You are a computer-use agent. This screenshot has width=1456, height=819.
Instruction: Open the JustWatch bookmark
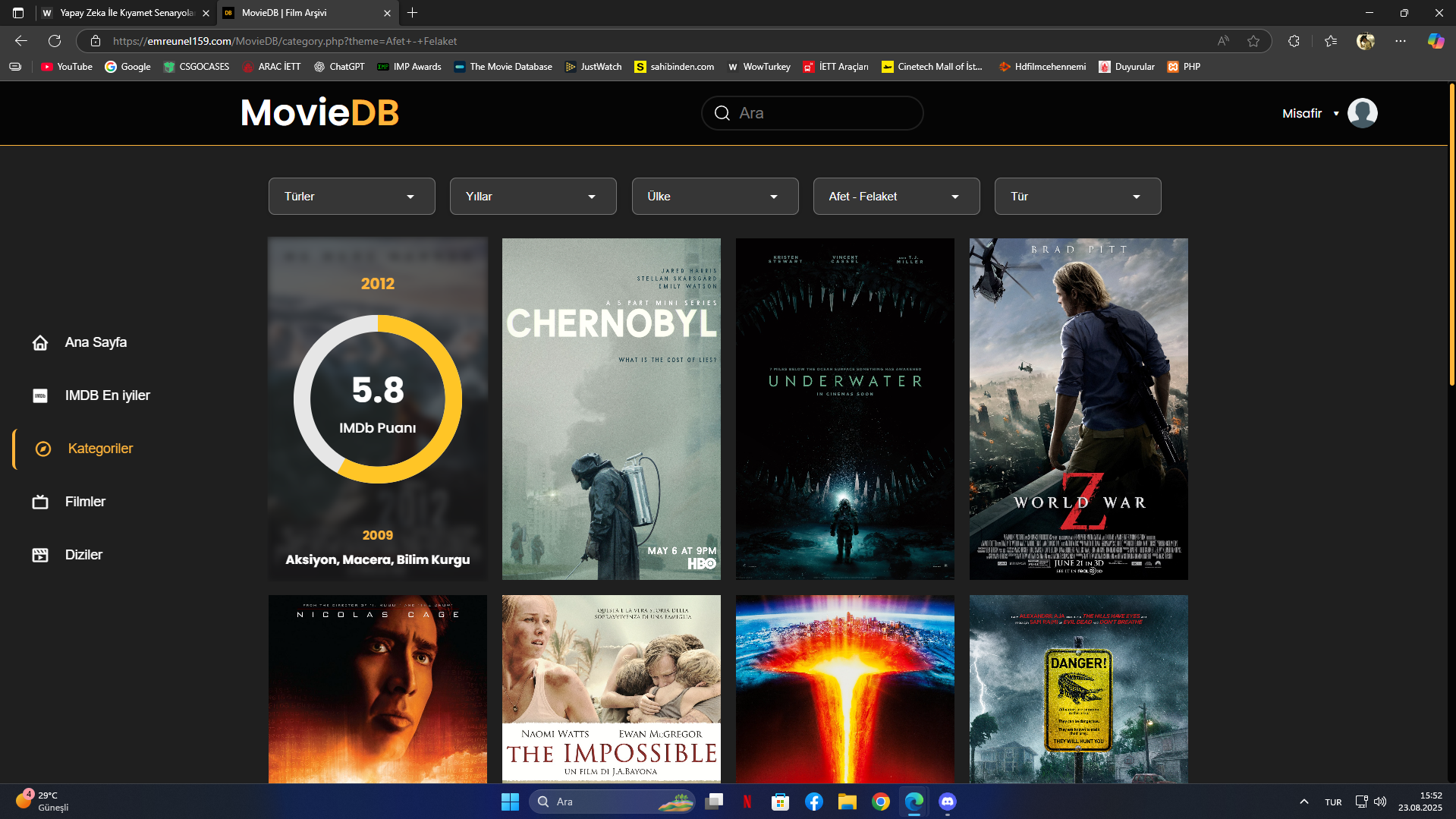click(593, 67)
